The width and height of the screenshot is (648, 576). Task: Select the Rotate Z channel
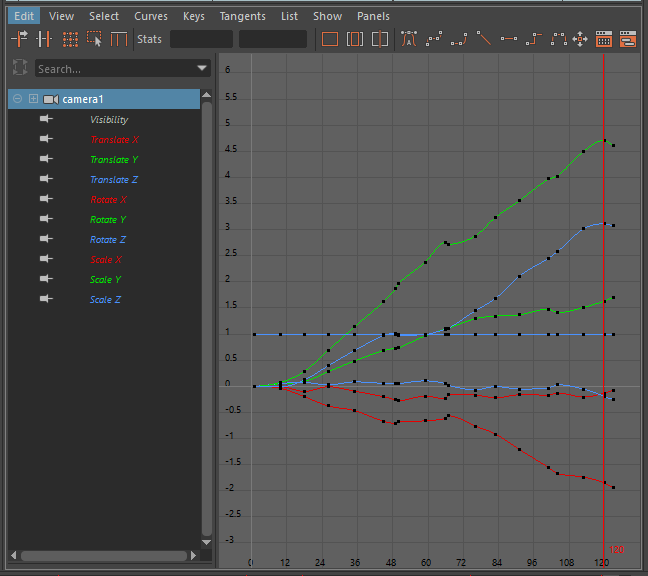click(108, 240)
